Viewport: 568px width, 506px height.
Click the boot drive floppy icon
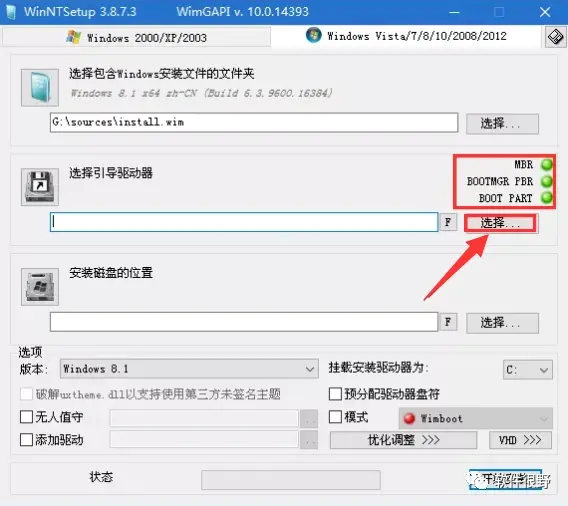pos(40,187)
